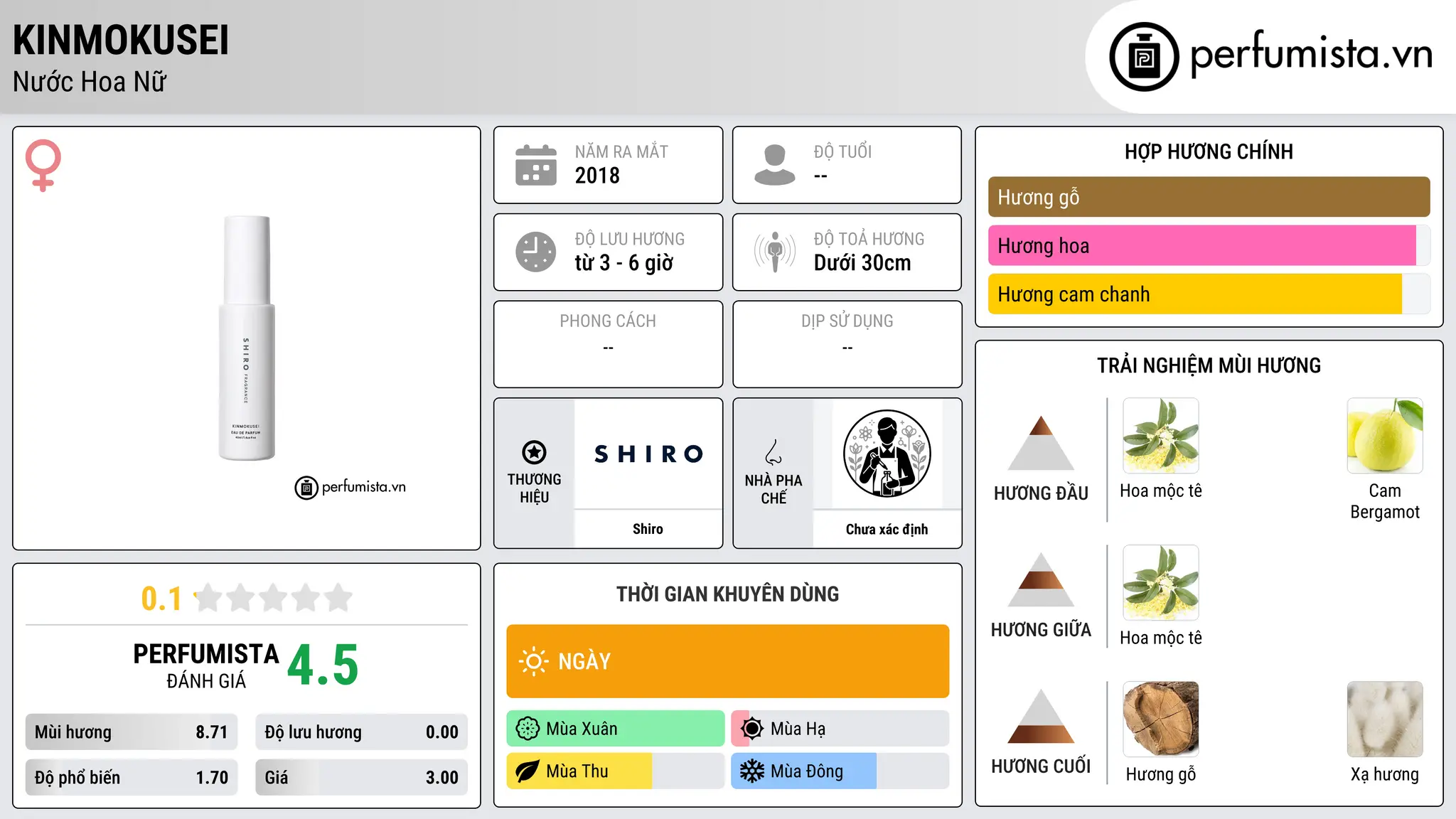Click the Trải nghiệm mùi hương heading
1456x819 pixels.
click(1209, 365)
